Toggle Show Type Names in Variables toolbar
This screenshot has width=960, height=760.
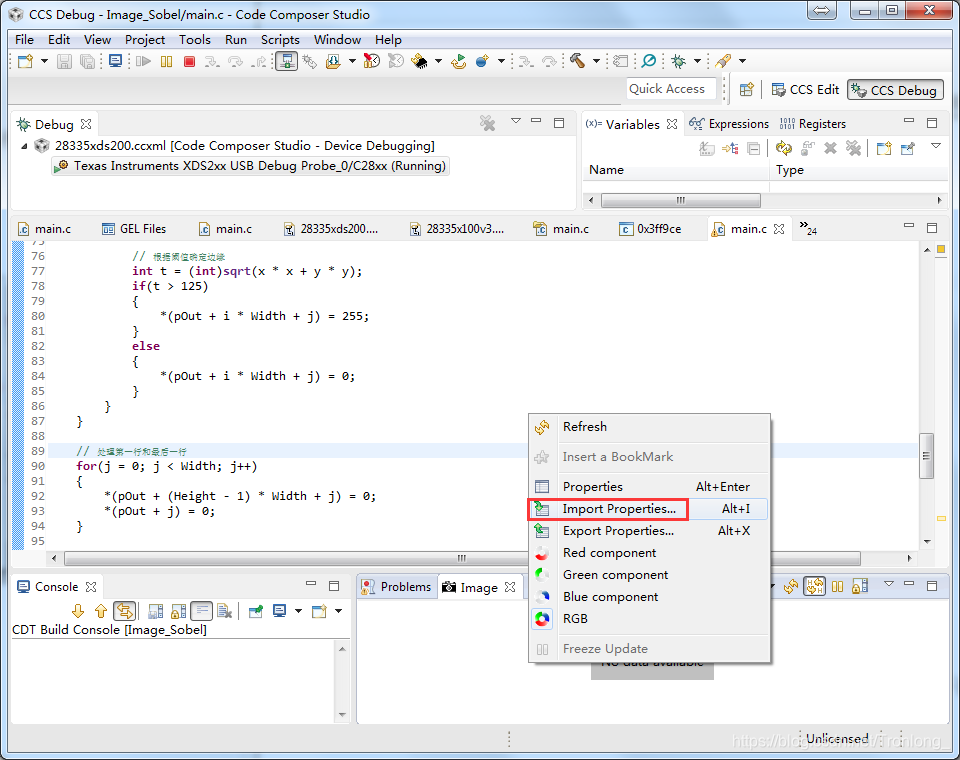click(707, 148)
